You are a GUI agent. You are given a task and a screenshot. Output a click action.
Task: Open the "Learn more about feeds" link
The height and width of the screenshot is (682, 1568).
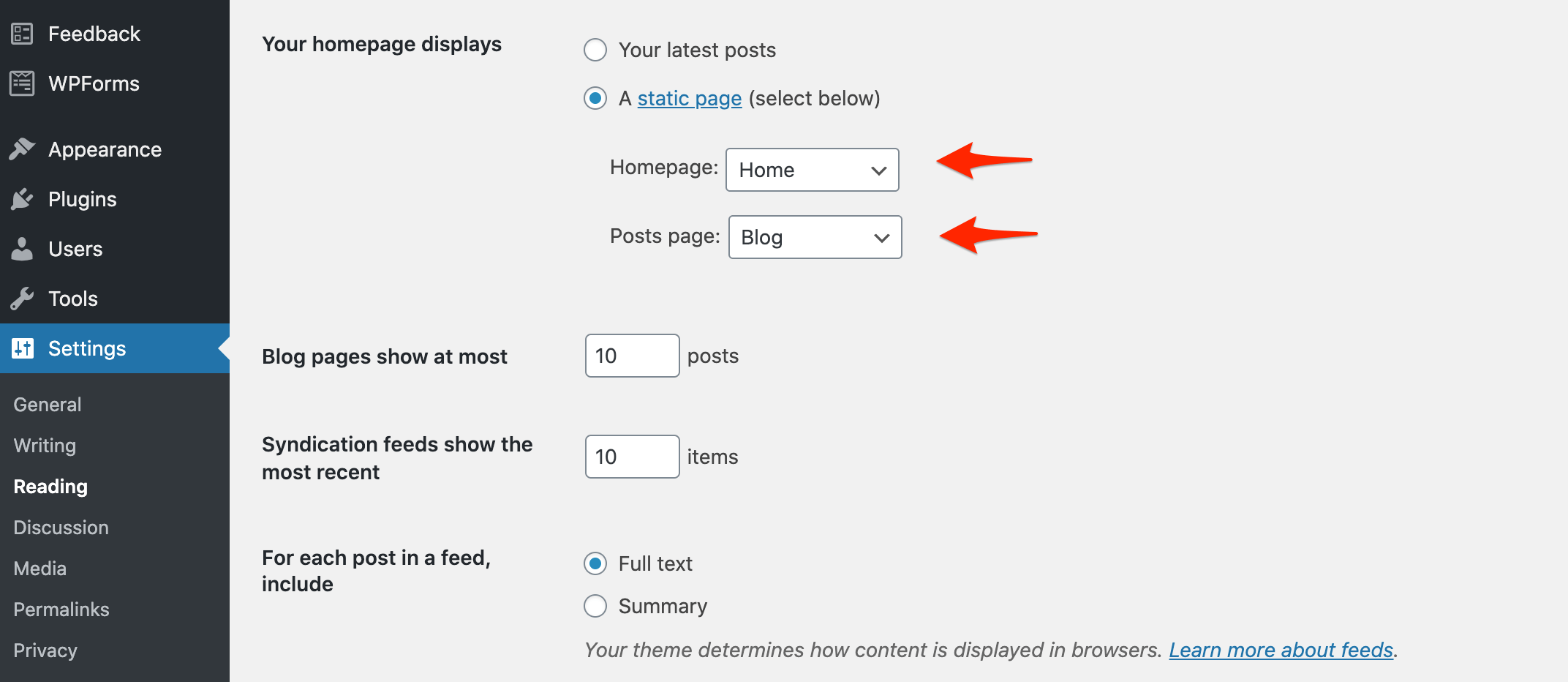click(x=1281, y=650)
